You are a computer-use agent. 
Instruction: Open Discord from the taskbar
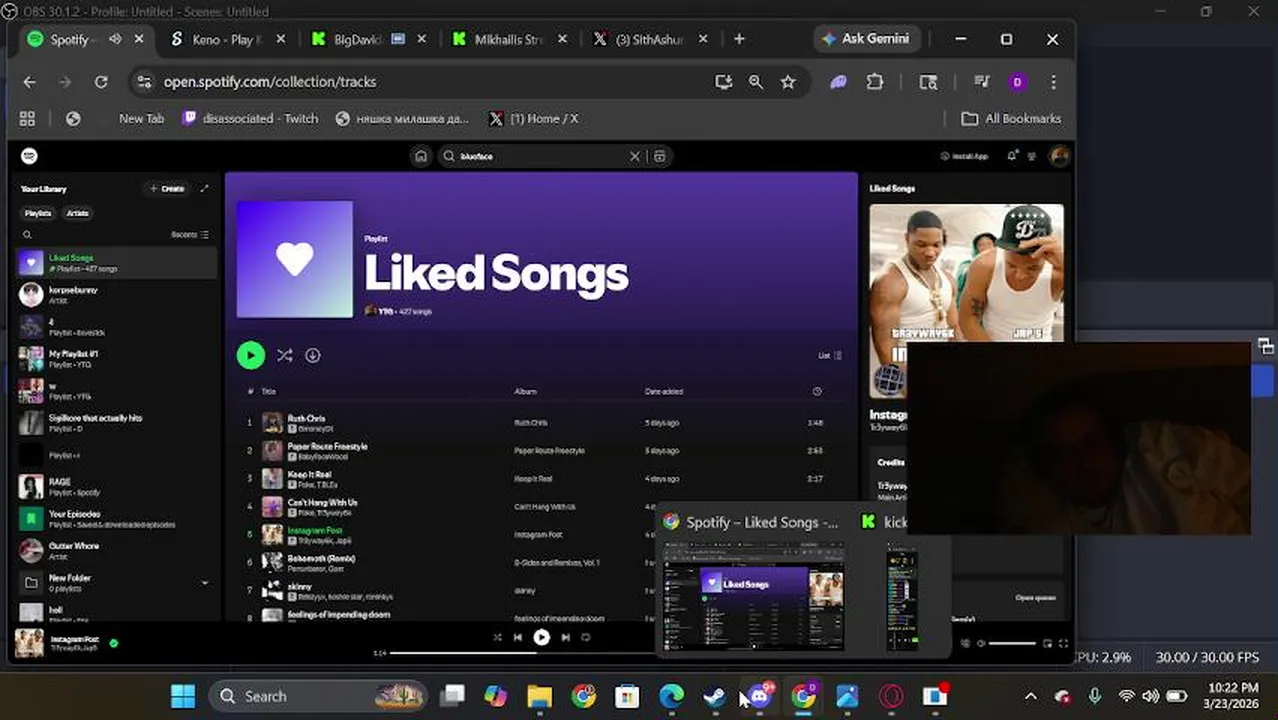tap(759, 696)
